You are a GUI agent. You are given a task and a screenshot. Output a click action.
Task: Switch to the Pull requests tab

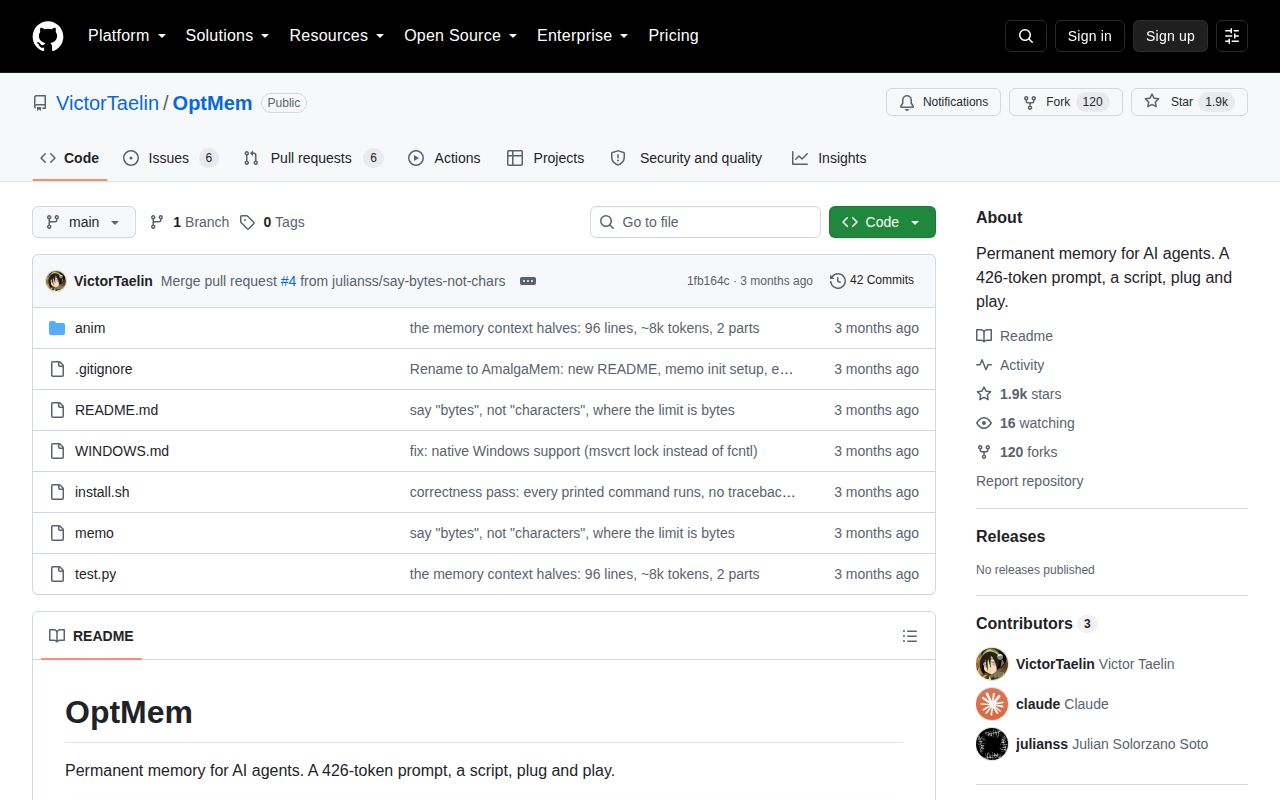pyautogui.click(x=313, y=158)
